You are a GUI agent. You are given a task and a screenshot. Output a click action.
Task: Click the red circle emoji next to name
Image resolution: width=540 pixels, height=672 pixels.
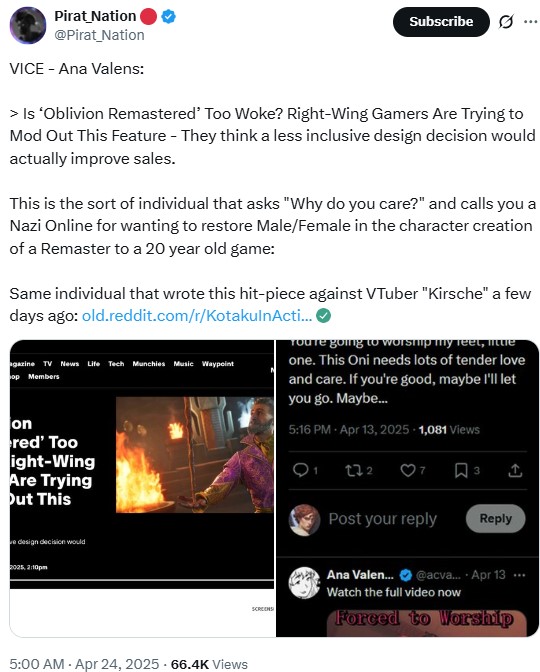click(148, 16)
